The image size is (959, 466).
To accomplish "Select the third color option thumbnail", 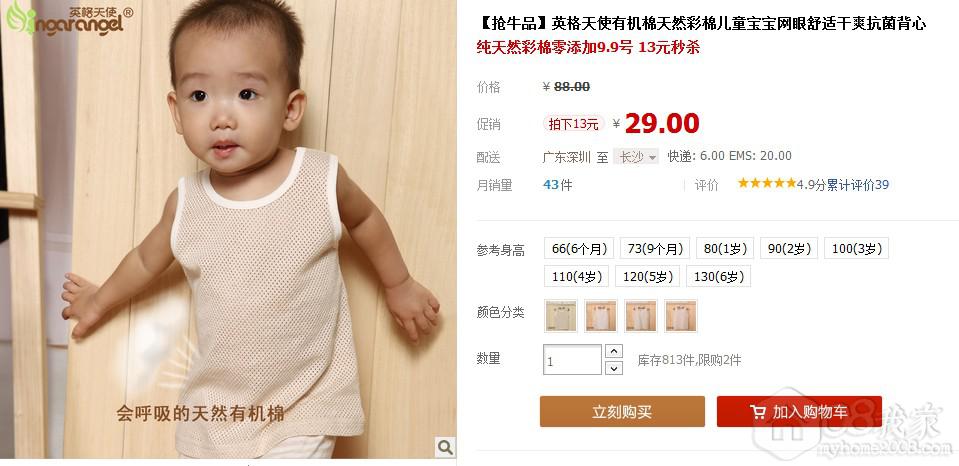I will (x=641, y=316).
